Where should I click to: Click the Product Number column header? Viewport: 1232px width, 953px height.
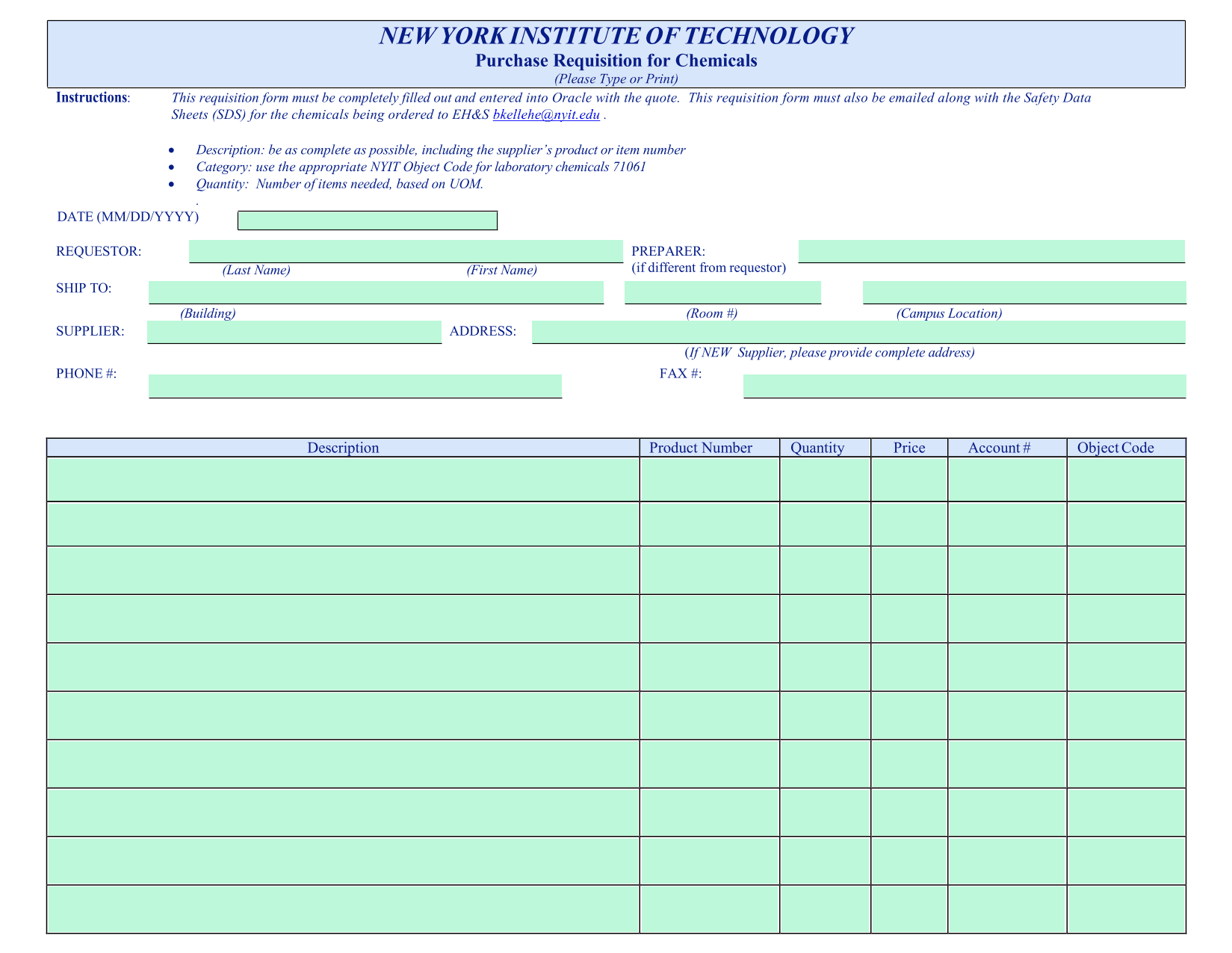point(710,448)
